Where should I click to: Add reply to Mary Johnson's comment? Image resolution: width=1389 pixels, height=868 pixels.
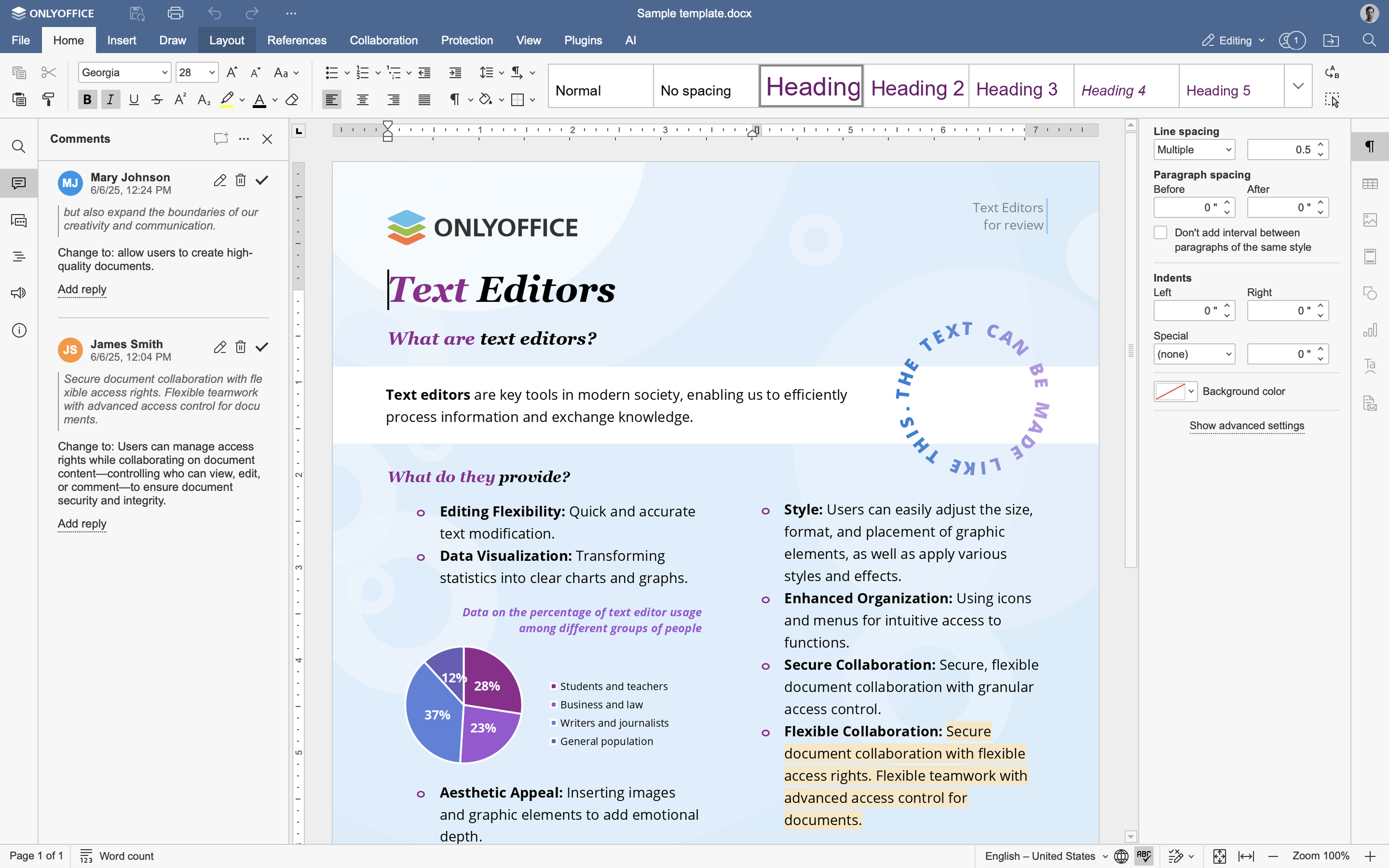tap(82, 290)
